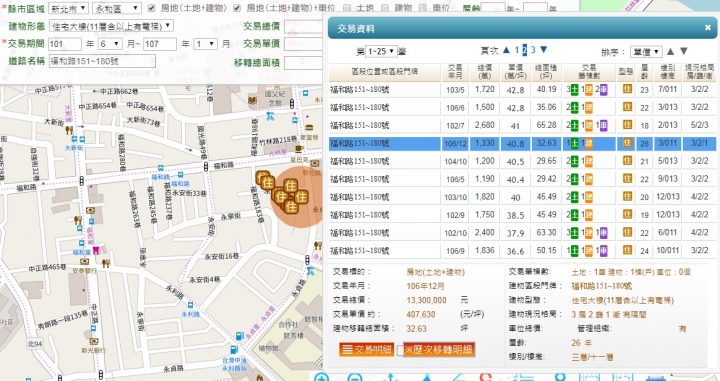Screen dimensions: 720x381
Task: Check the 建物 checkbox
Action: click(385, 8)
